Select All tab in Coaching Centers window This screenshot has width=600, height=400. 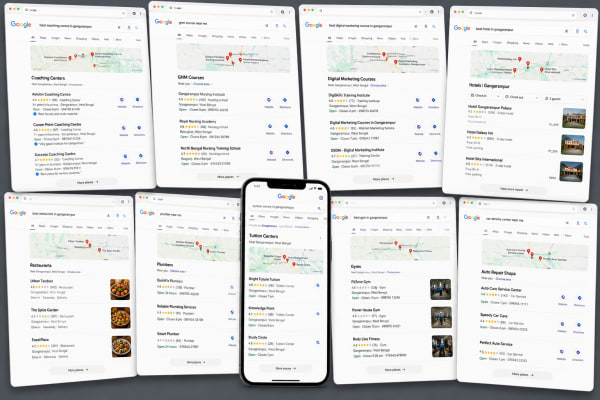point(33,38)
